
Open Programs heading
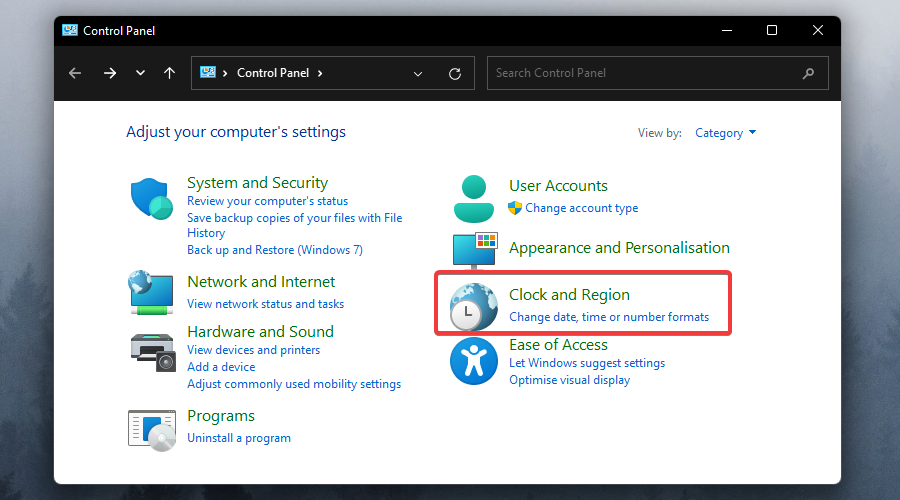pyautogui.click(x=221, y=416)
